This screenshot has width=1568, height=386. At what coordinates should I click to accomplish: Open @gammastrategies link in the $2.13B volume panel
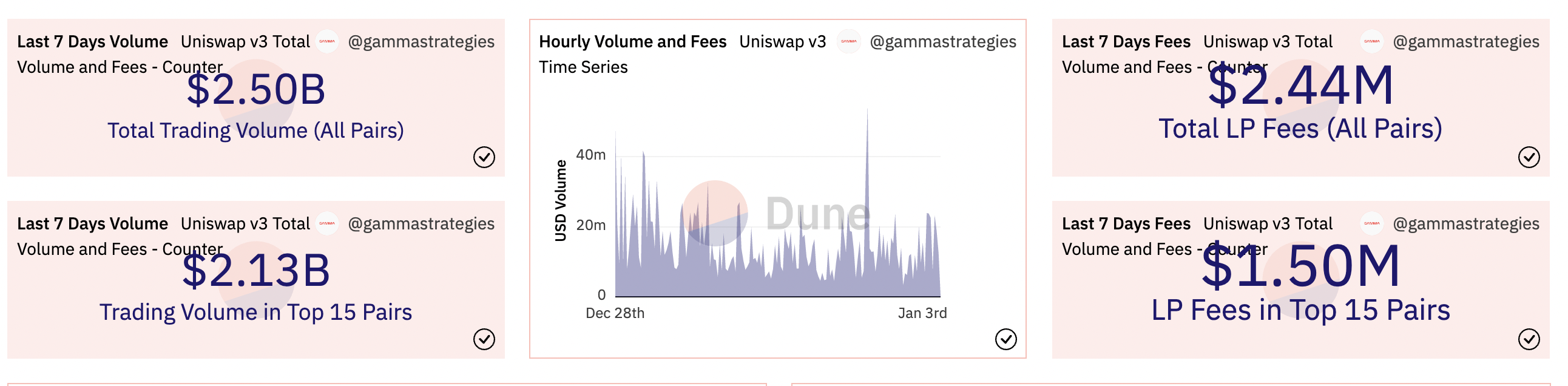coord(421,223)
